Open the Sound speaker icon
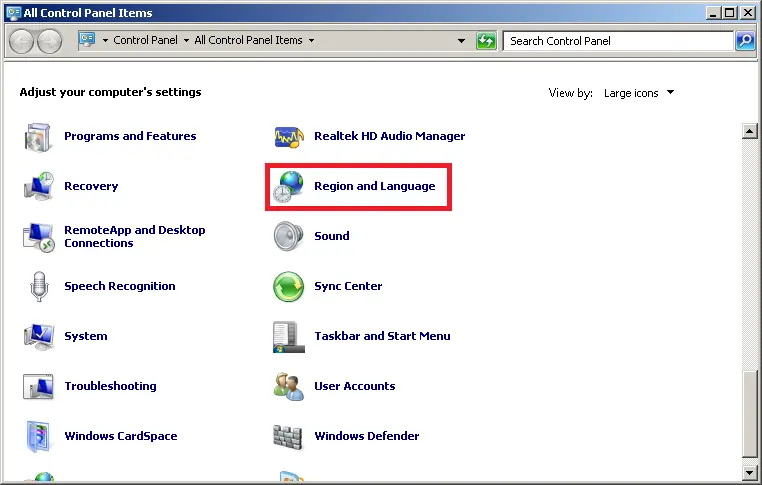This screenshot has height=485, width=762. [x=288, y=237]
